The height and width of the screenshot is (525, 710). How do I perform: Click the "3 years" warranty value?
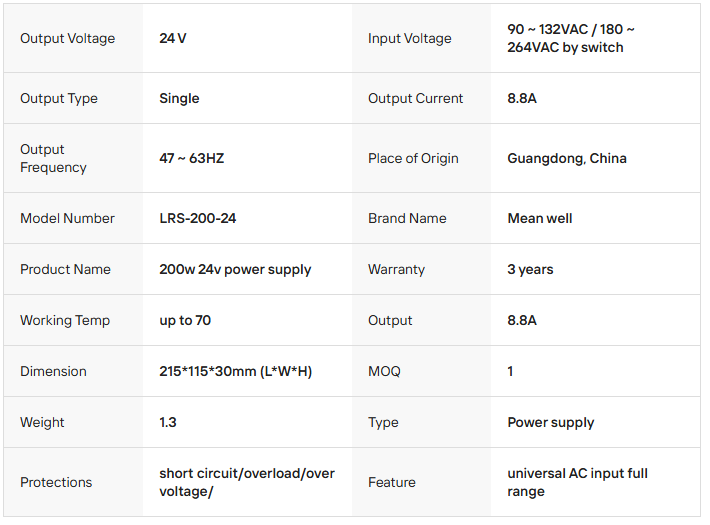tap(530, 269)
